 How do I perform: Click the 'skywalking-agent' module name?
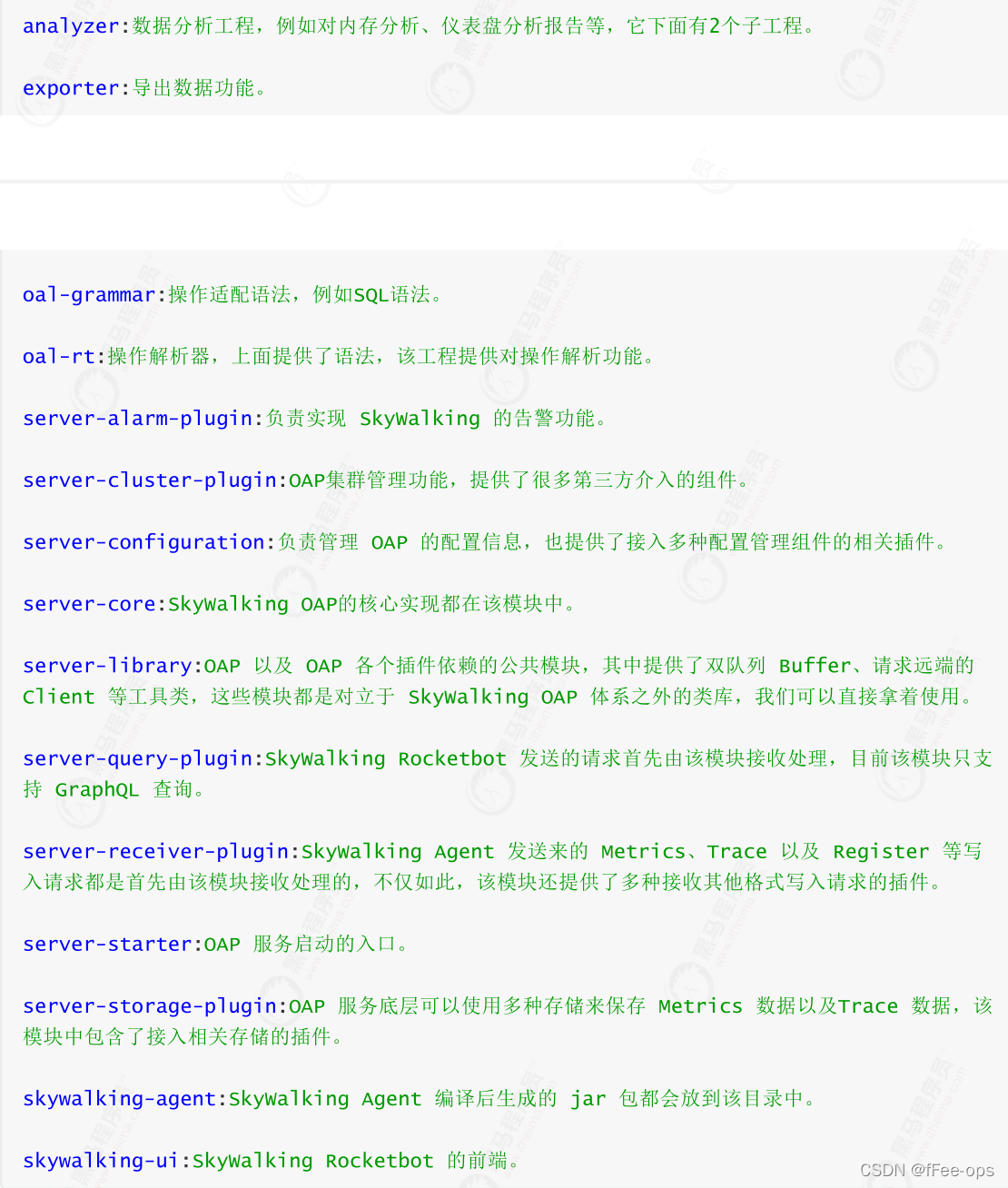119,1099
